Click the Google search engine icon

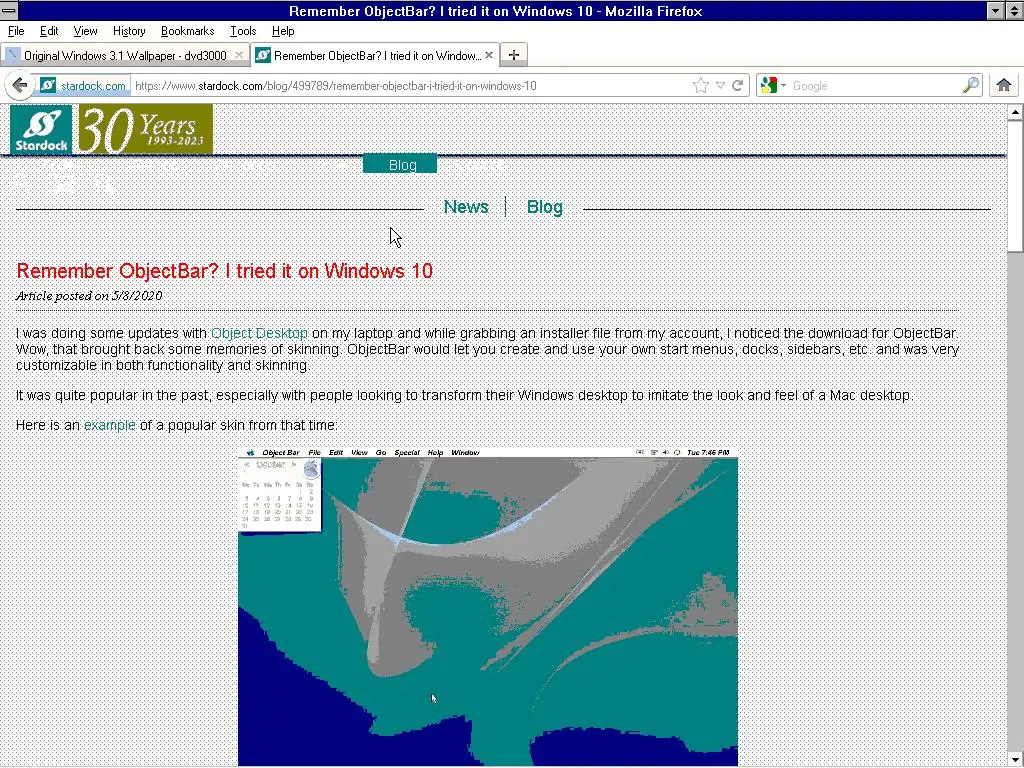769,86
